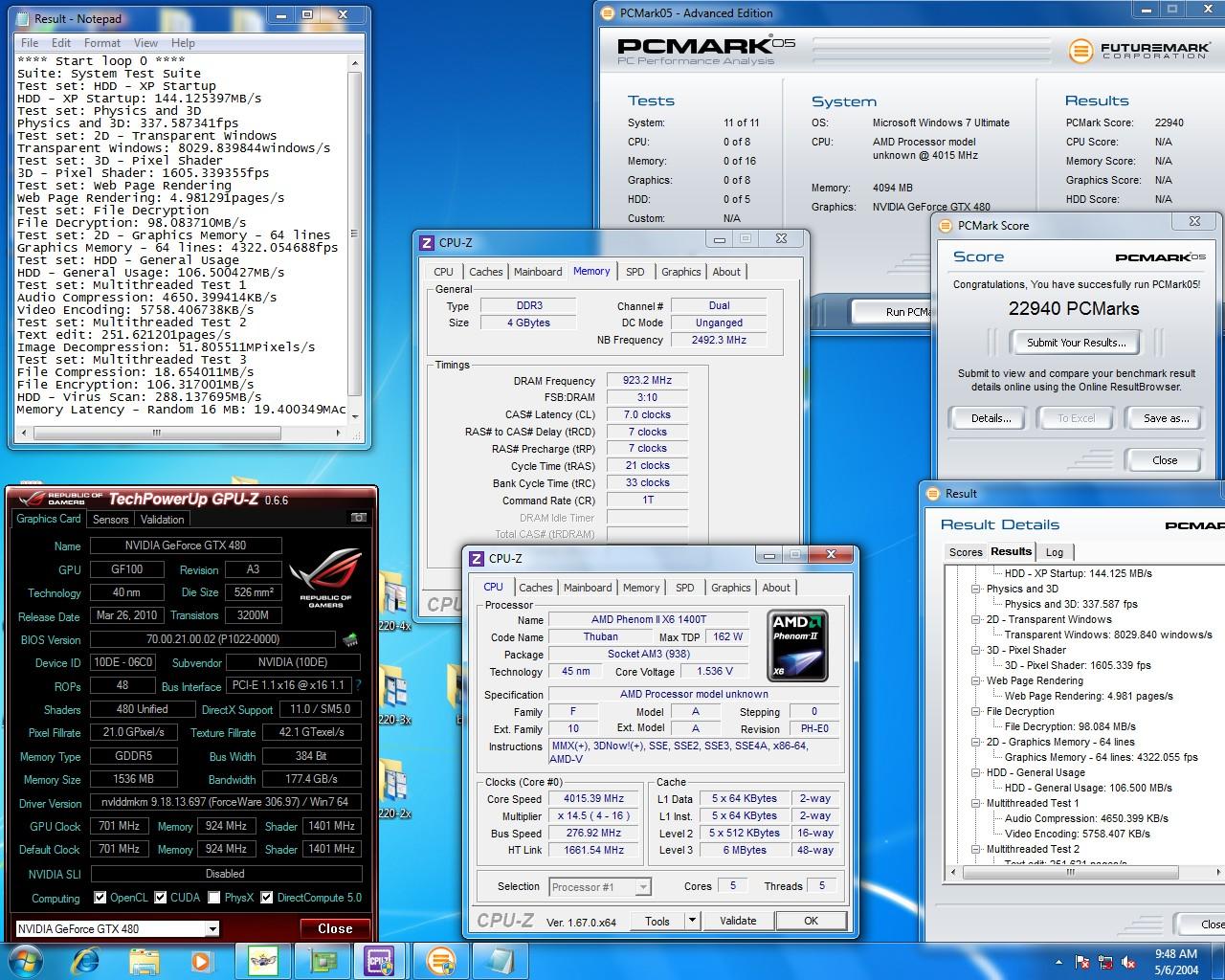The width and height of the screenshot is (1225, 980).
Task: Toggle the CUDA checkbox in GPU-Z
Action: pyautogui.click(x=160, y=898)
